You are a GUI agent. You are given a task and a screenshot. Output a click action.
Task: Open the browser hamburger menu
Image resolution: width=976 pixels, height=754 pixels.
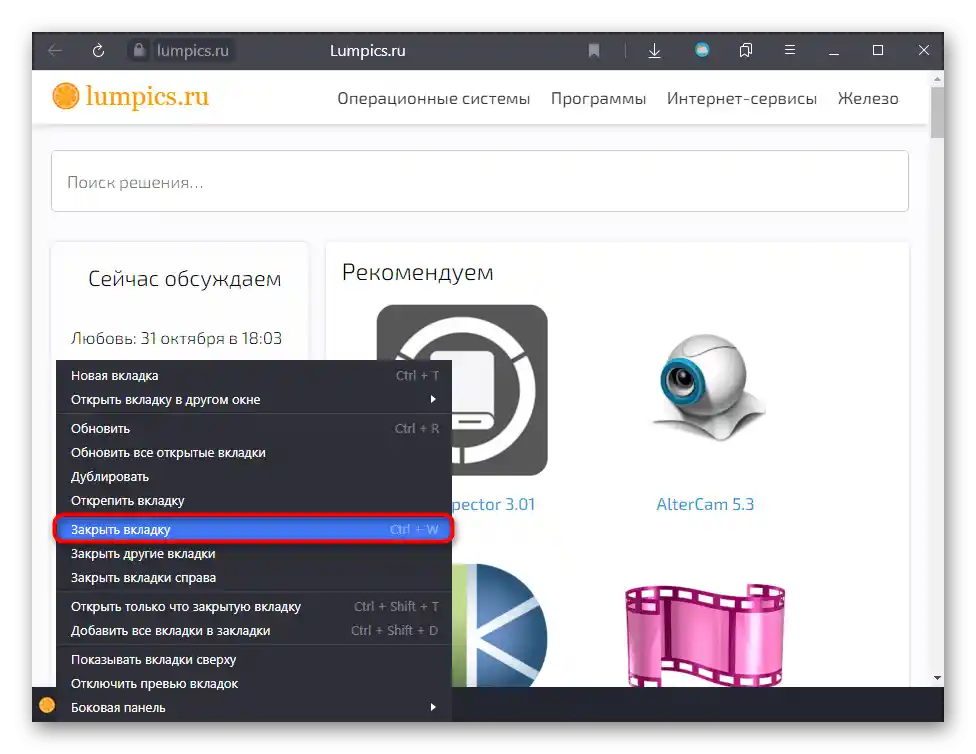click(790, 50)
